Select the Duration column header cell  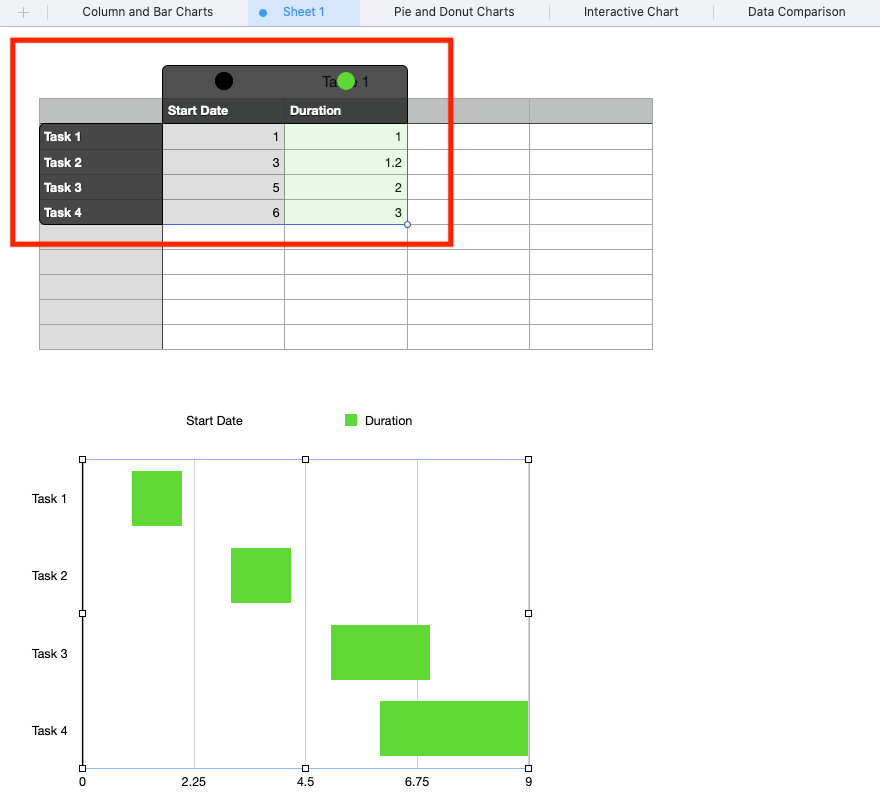[345, 111]
